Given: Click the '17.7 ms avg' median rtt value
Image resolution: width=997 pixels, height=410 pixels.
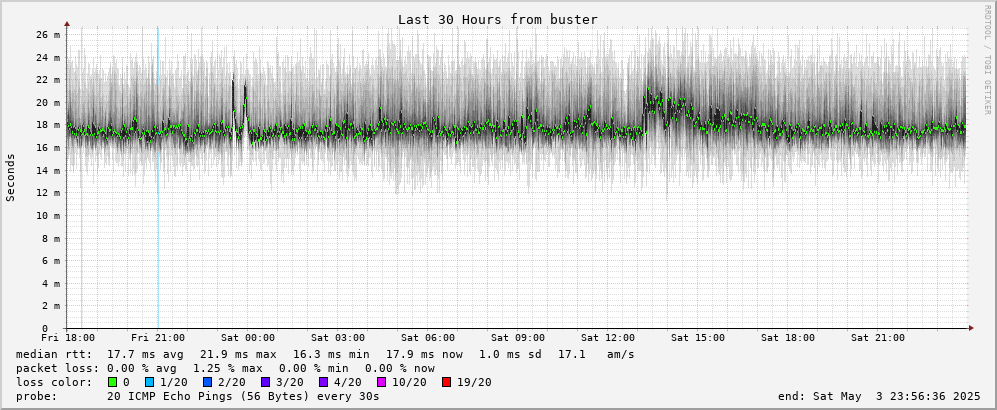Looking at the screenshot, I should [146, 354].
